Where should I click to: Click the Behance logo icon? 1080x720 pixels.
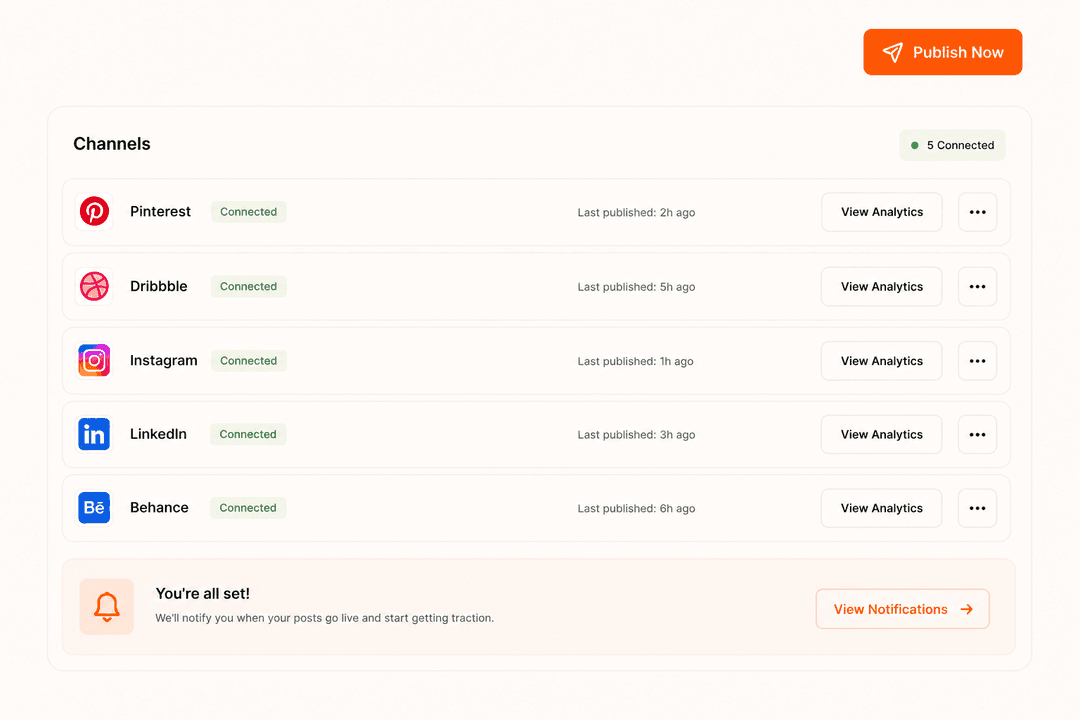coord(94,508)
